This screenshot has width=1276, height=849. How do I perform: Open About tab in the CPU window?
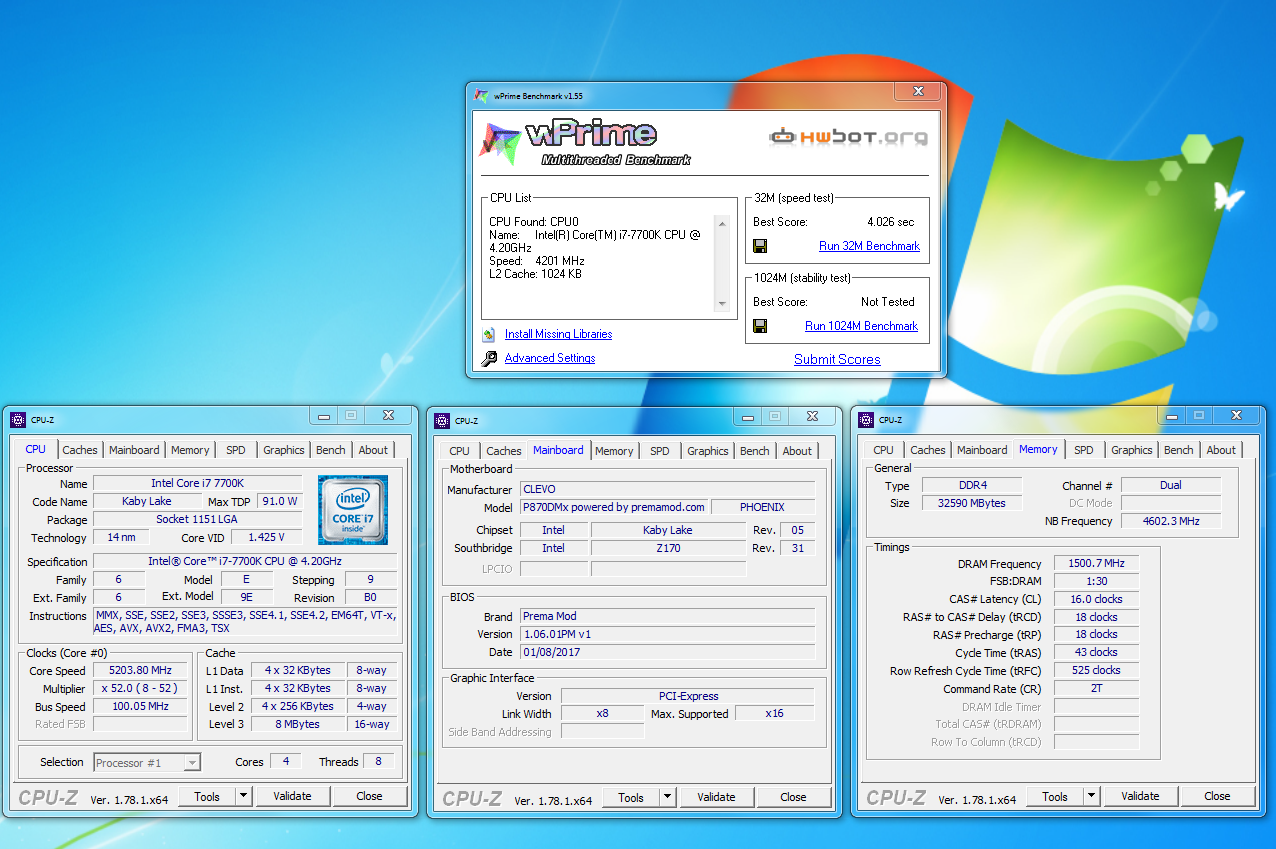click(373, 450)
